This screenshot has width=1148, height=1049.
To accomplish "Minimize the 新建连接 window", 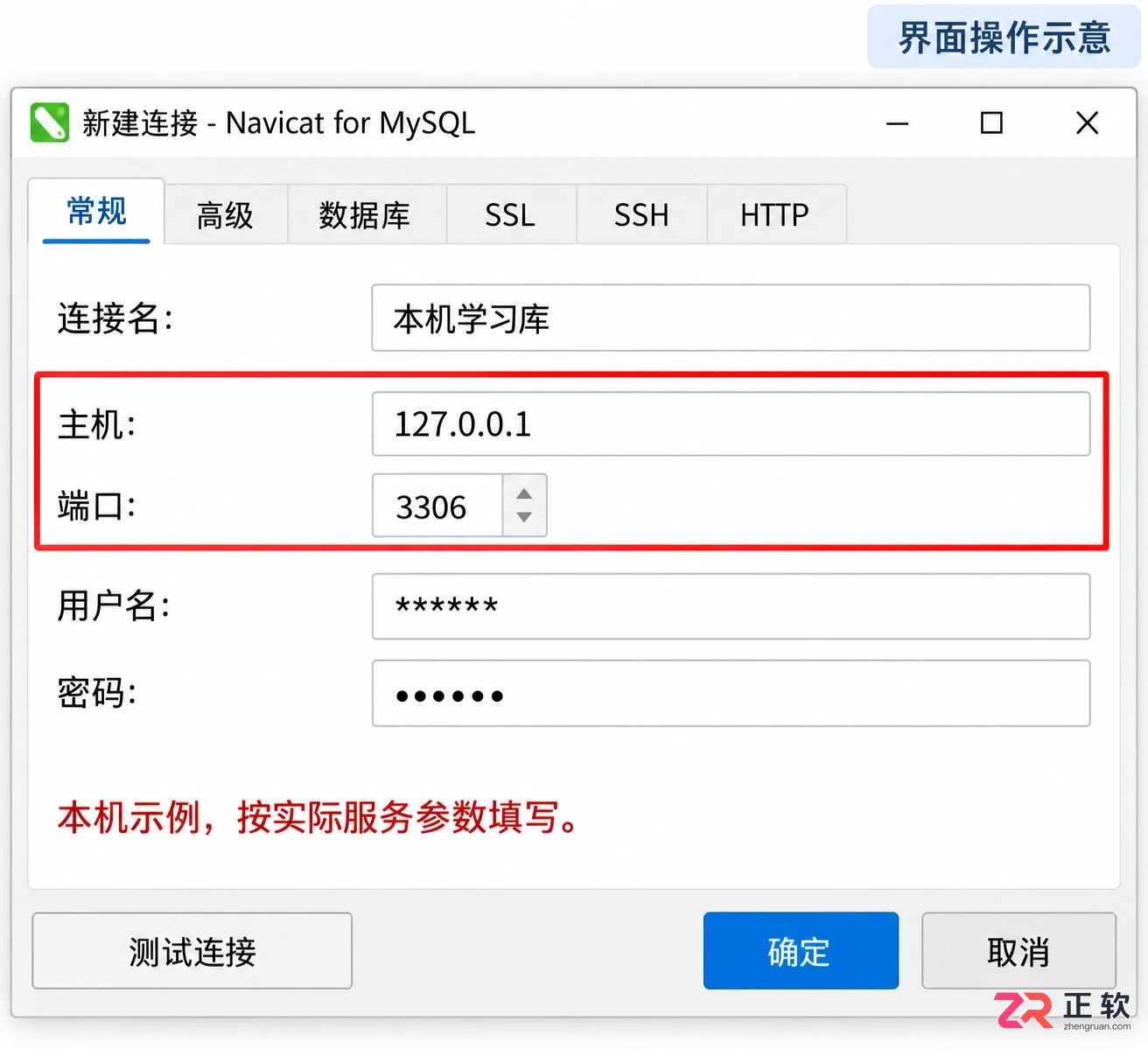I will click(x=898, y=123).
